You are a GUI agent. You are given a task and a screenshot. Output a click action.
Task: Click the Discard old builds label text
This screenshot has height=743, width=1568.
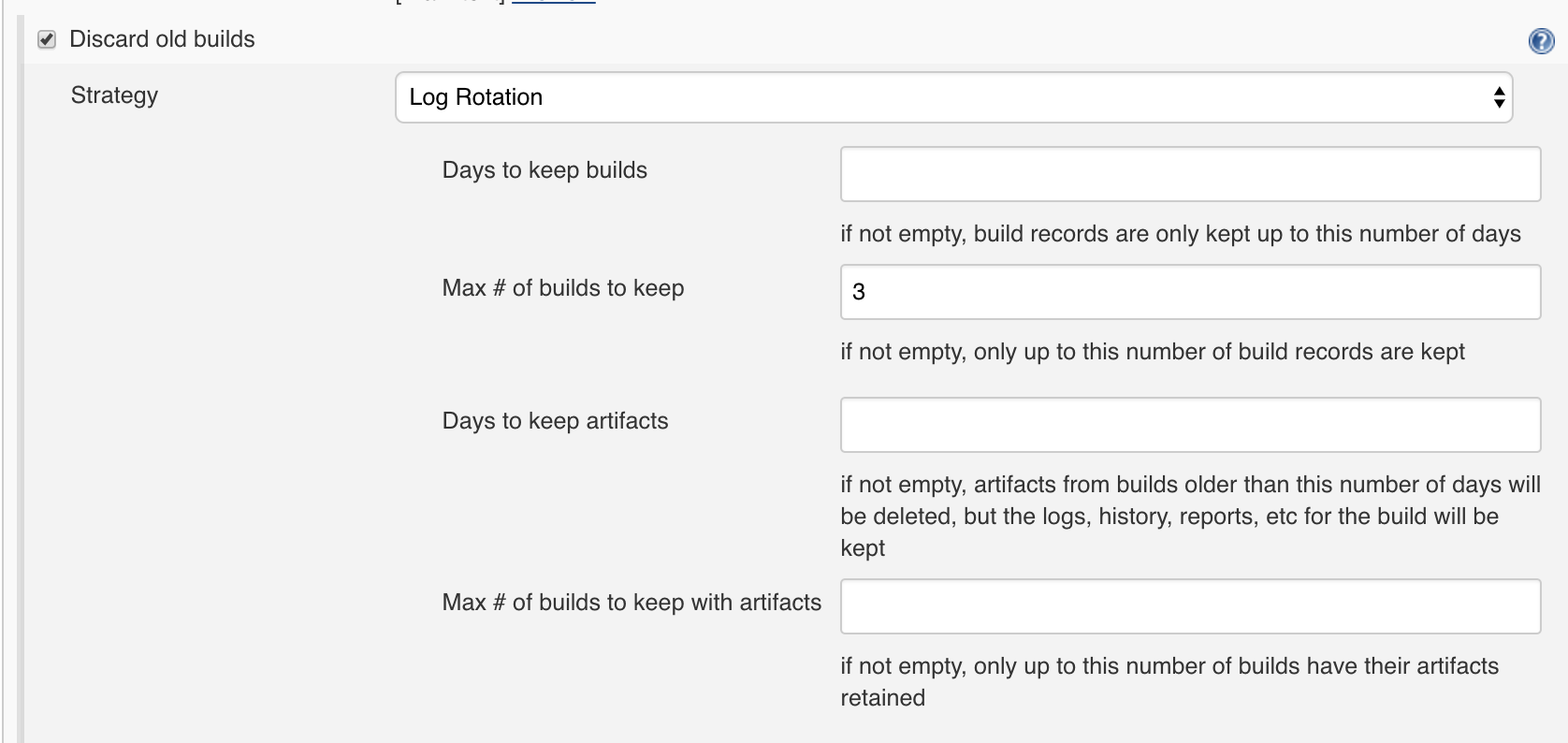pos(162,39)
